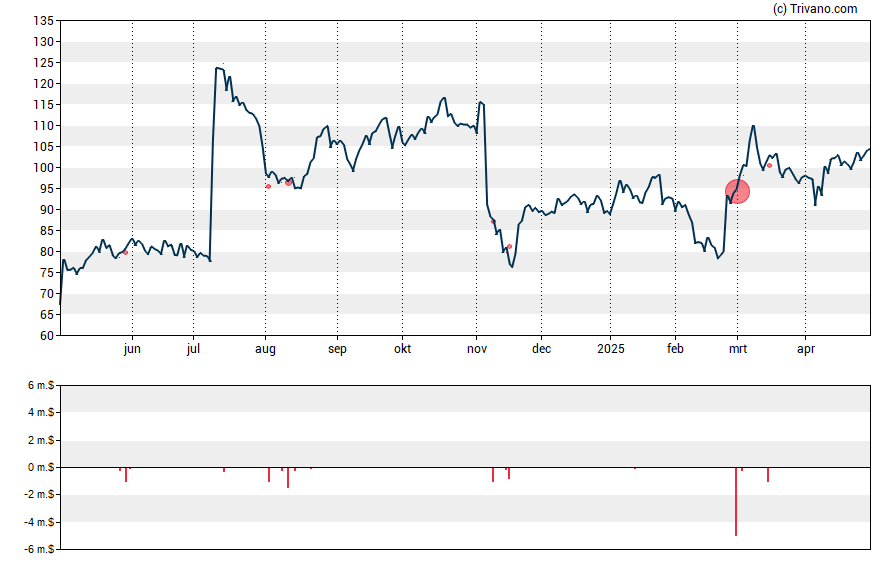Click the -4 m.$ volume axis label
Viewport: 888px width, 565px height.
pos(39,523)
